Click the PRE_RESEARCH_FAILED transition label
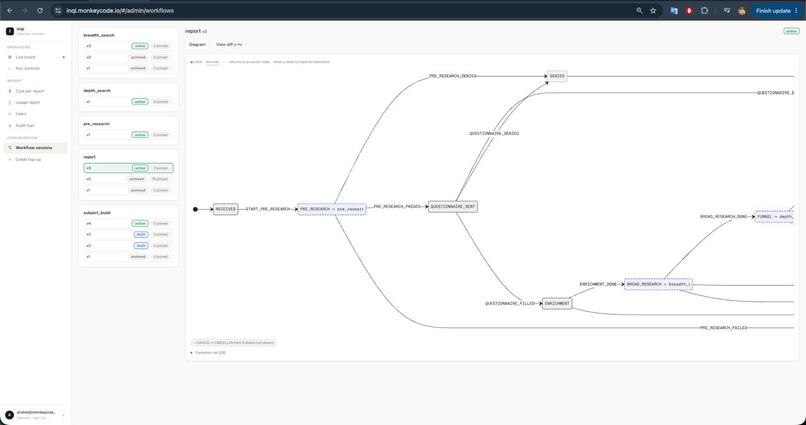806x425 pixels. (723, 327)
